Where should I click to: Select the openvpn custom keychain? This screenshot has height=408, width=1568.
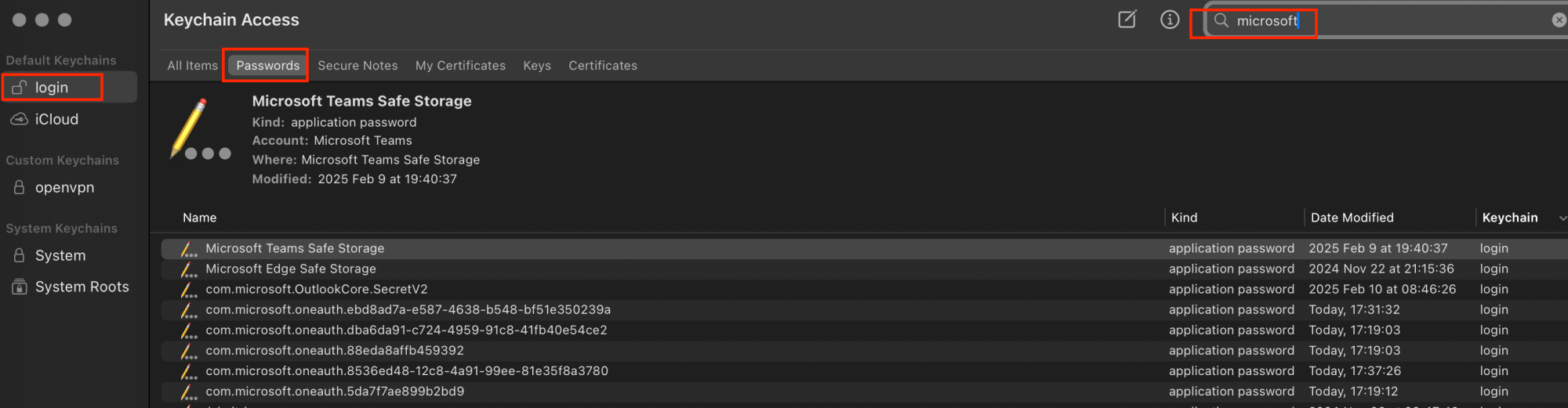(69, 187)
